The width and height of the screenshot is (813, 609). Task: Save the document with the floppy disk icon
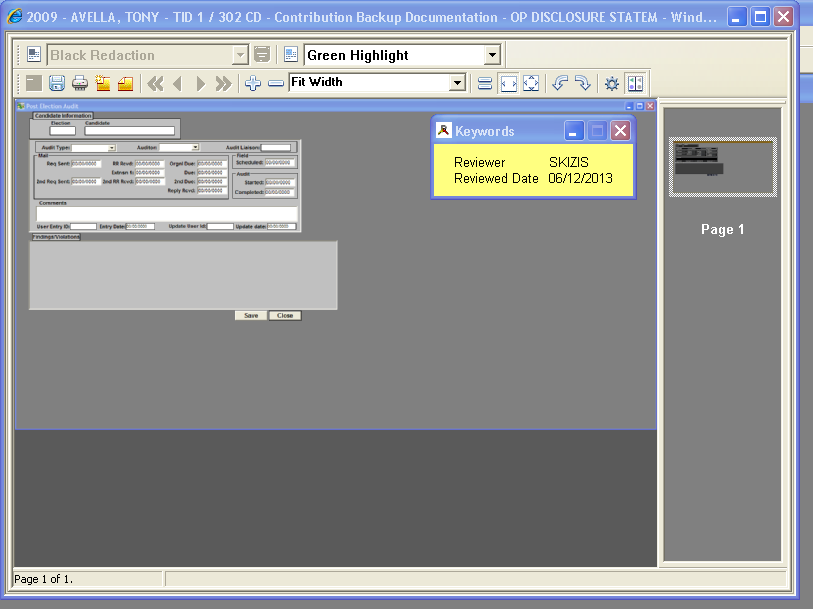(x=57, y=83)
